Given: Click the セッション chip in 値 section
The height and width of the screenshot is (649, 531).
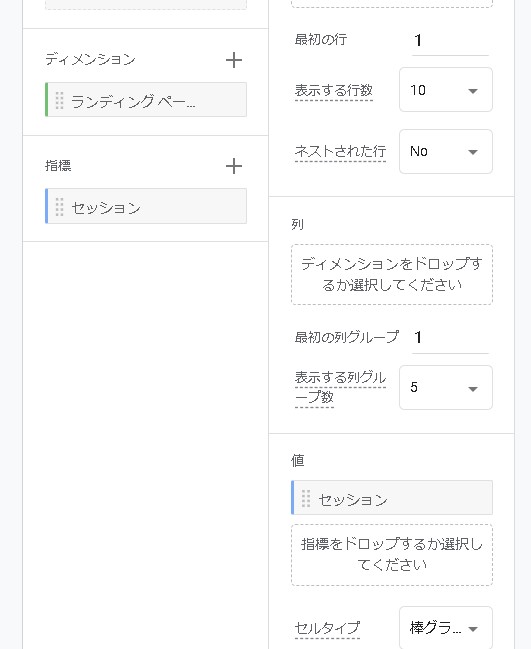Looking at the screenshot, I should coord(392,498).
